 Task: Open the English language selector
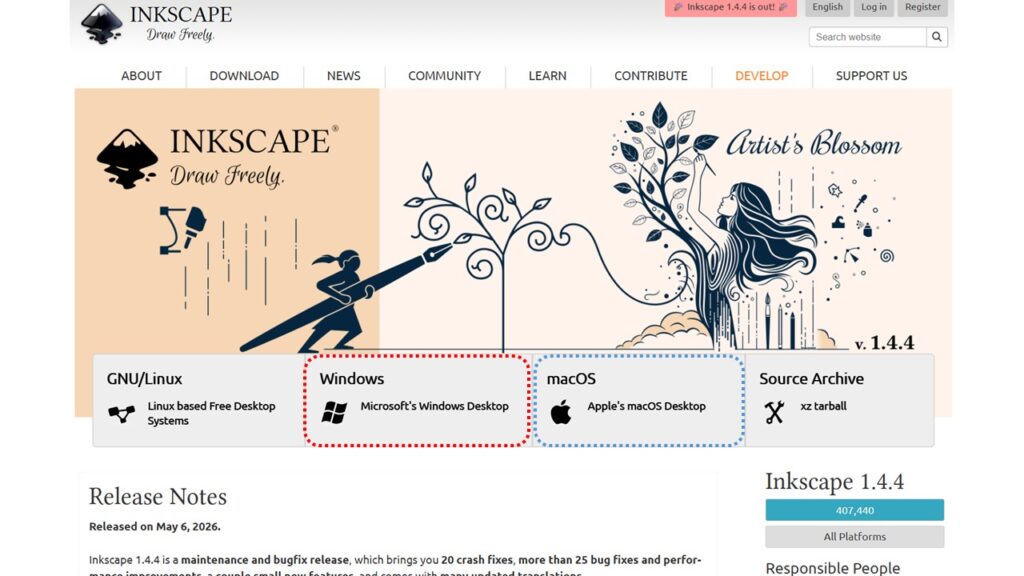827,7
